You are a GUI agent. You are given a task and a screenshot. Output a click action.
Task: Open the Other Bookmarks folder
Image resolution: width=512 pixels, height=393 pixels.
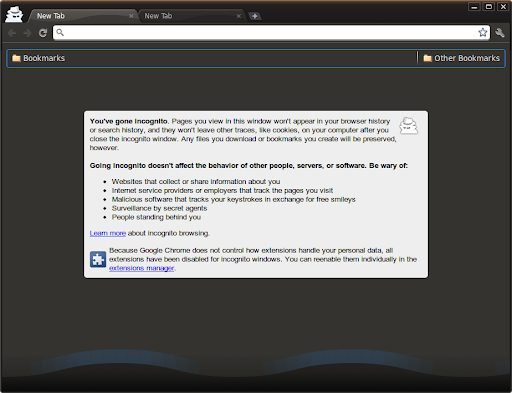click(461, 58)
